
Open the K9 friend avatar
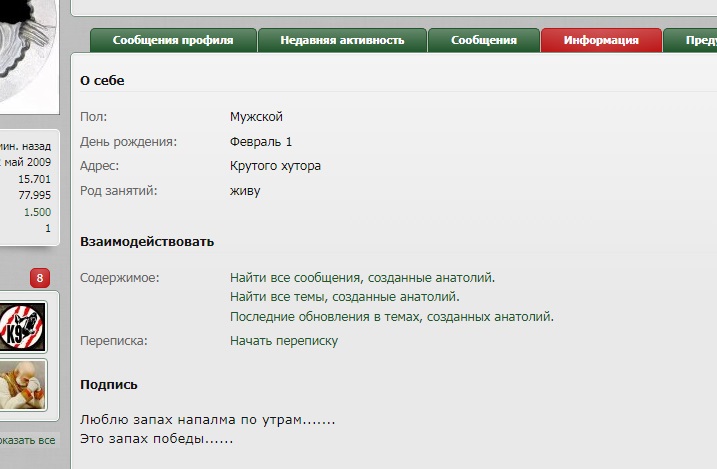pos(24,324)
